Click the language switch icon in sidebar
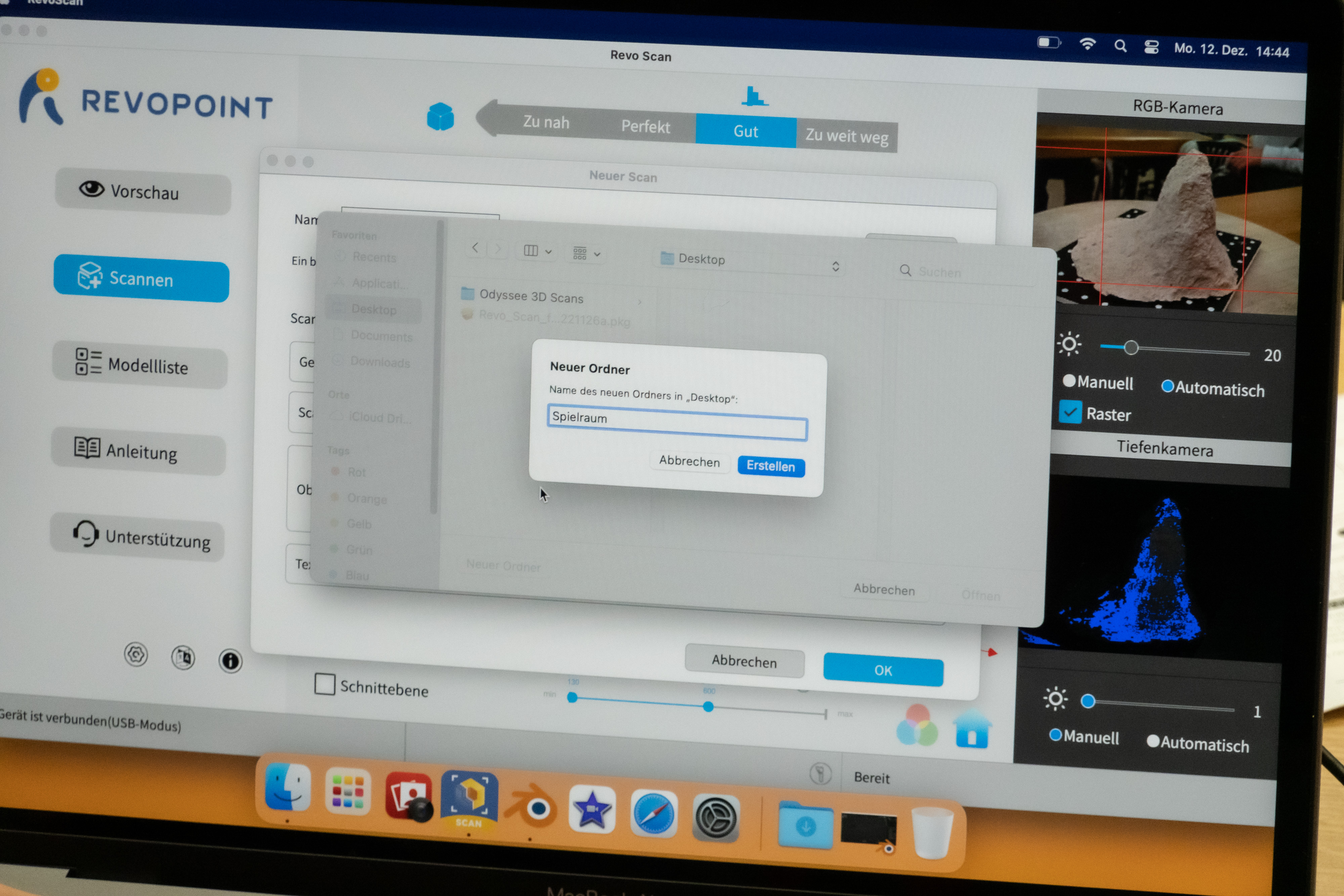 point(183,658)
